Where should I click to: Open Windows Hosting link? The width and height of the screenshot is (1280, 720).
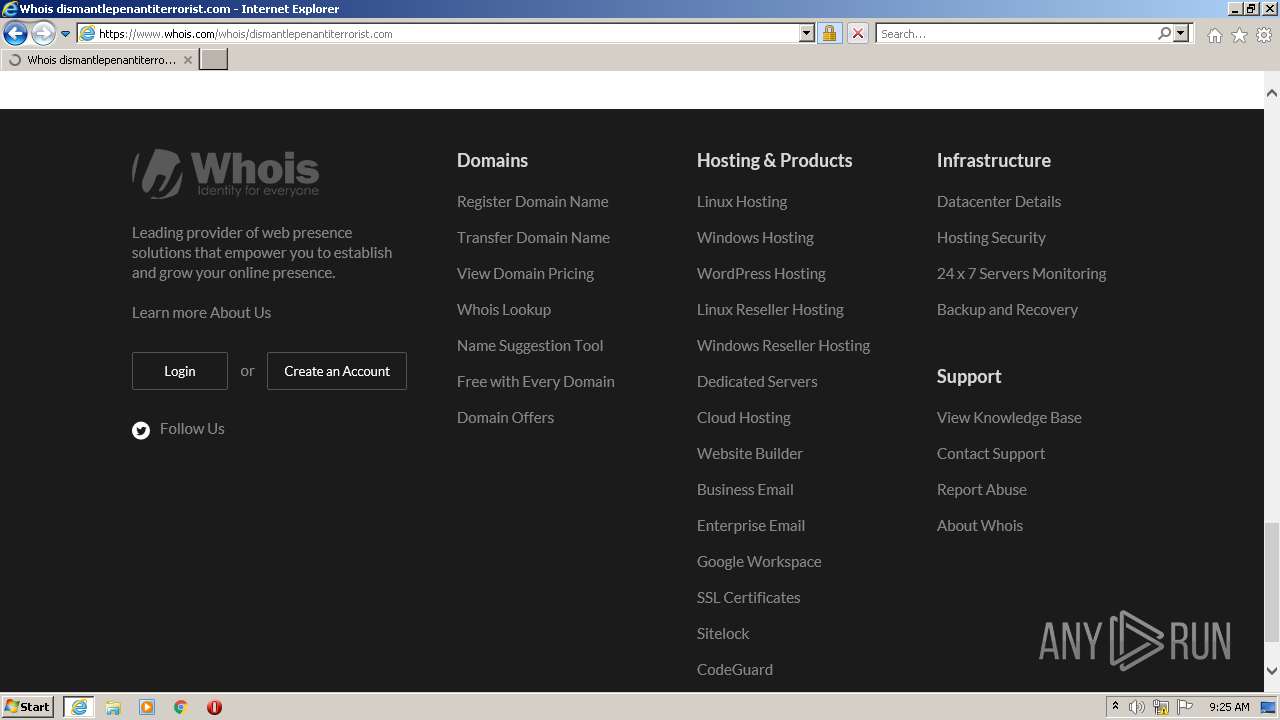click(x=755, y=237)
